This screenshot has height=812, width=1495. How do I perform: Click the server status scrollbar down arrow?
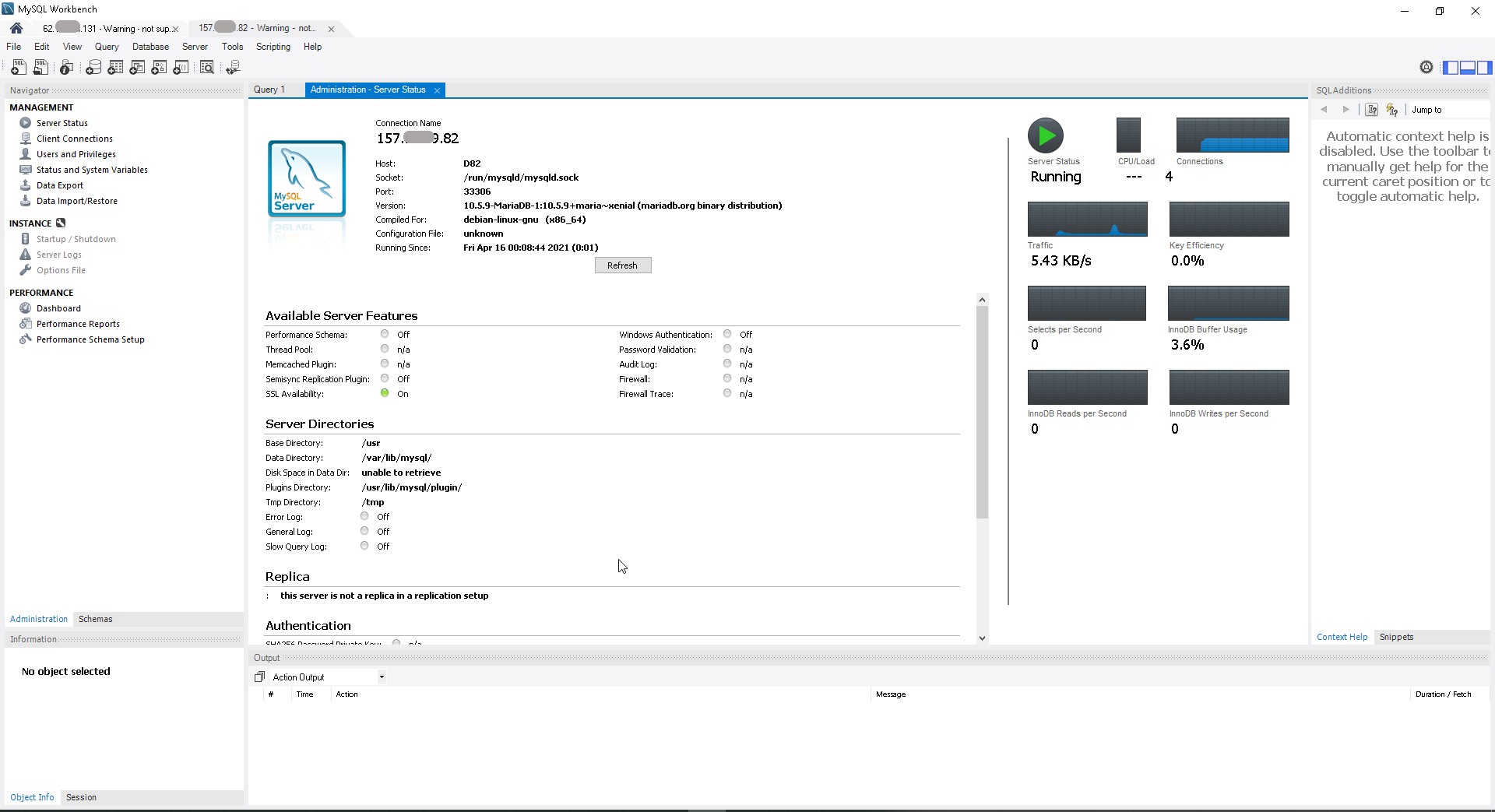(982, 638)
